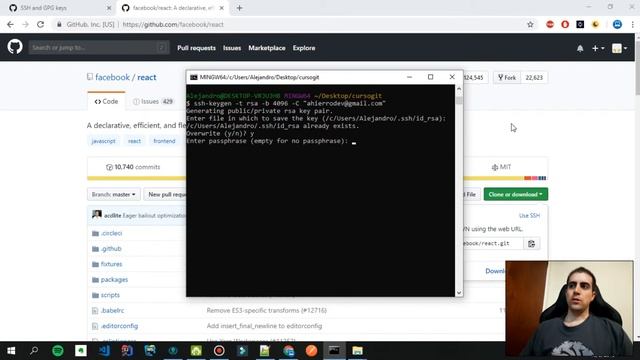640x360 pixels.
Task: Click the terminal scrollbar up arrow
Action: (x=459, y=89)
